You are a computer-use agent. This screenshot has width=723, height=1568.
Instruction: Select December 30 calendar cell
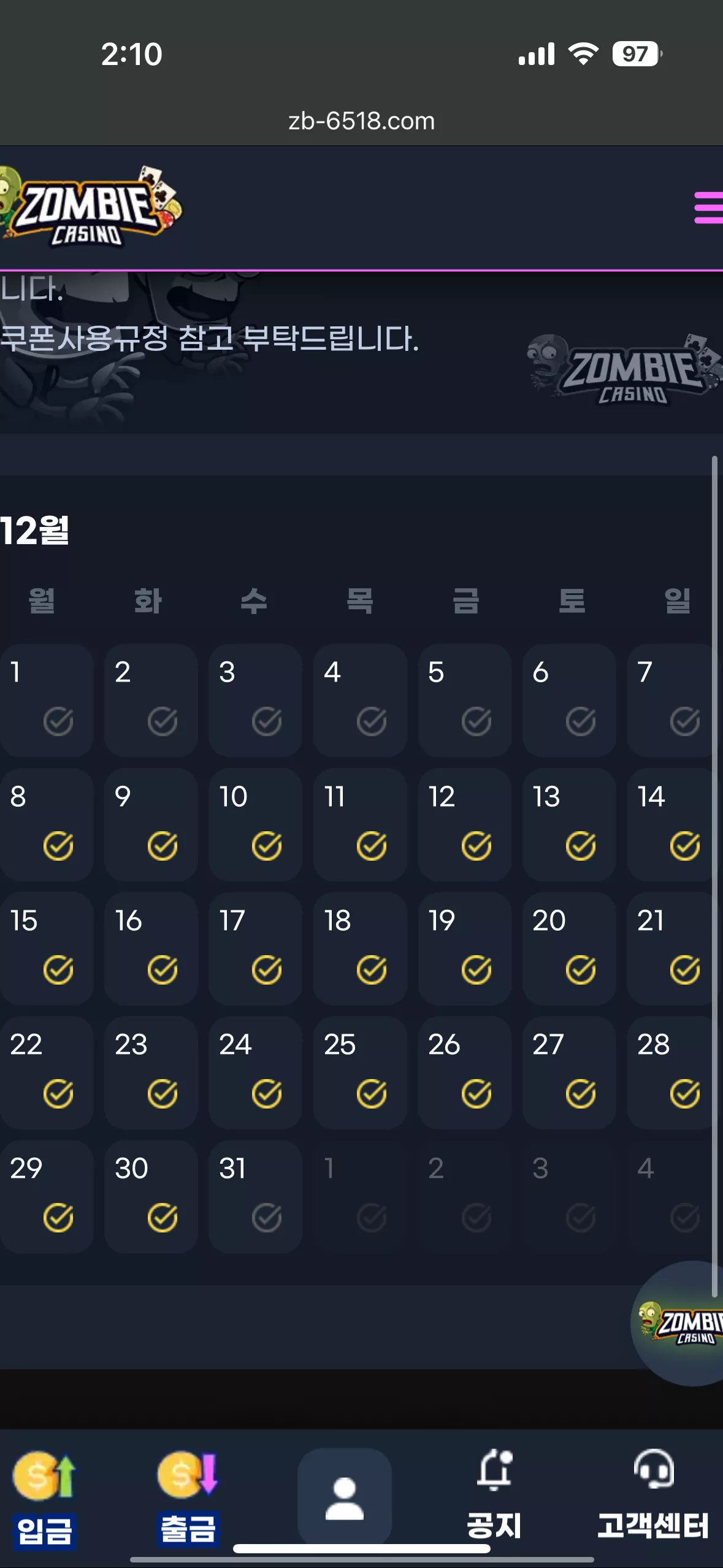[151, 1196]
